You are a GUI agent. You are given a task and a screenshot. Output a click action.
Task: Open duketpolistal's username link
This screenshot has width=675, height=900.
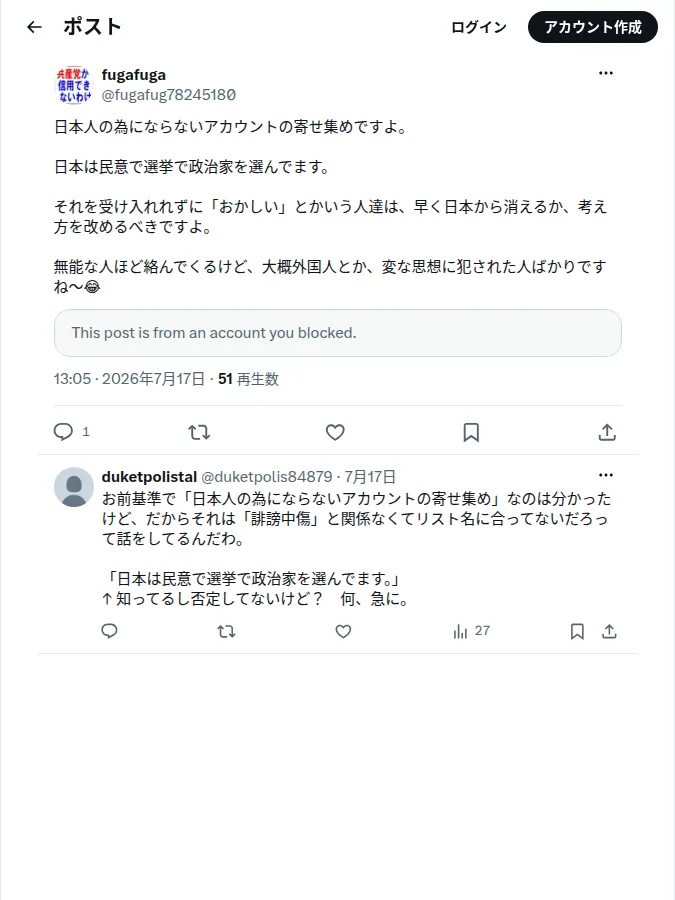[149, 476]
